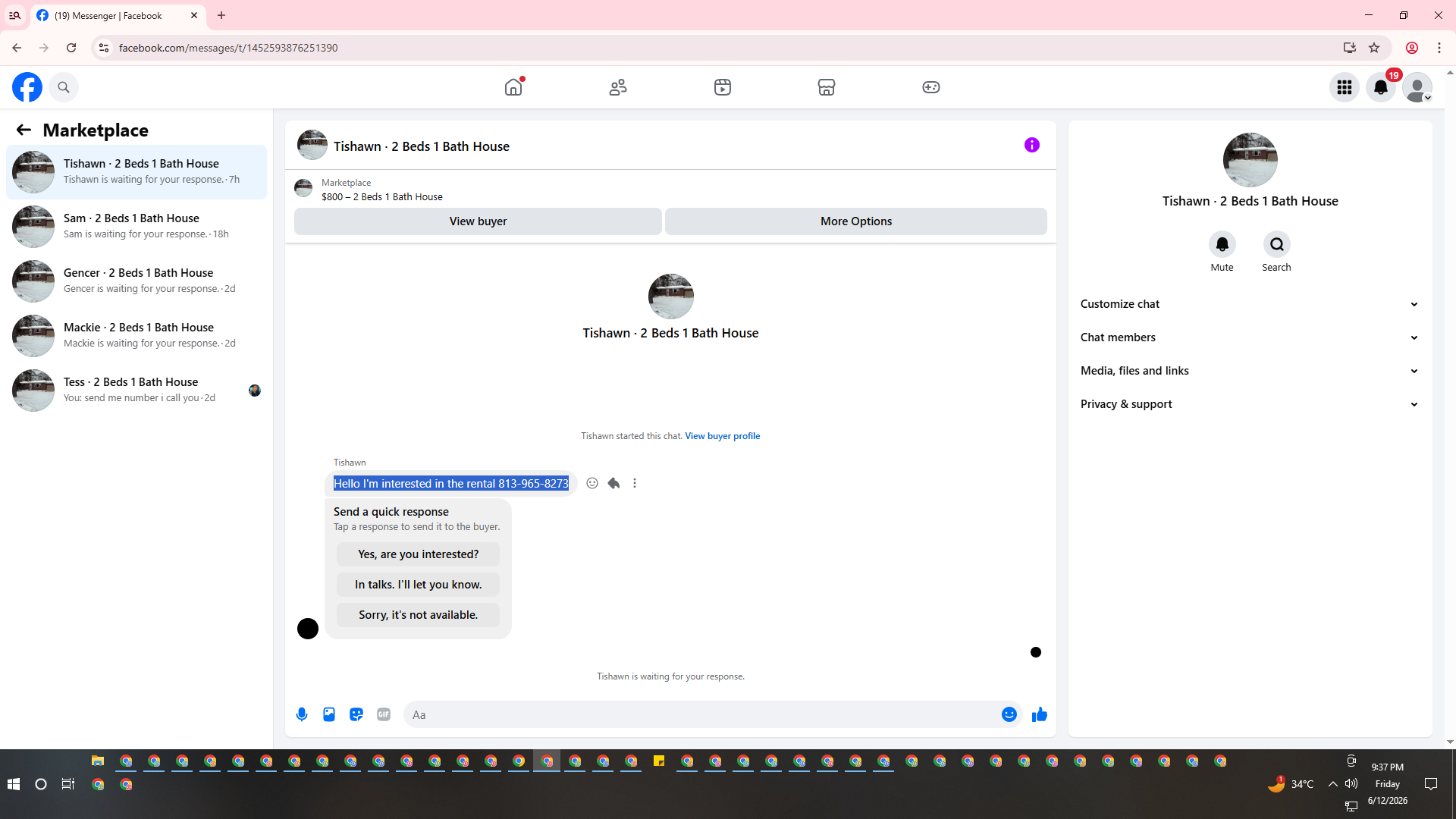The image size is (1456, 819).
Task: Search in conversation using the Search icon
Action: click(1277, 244)
